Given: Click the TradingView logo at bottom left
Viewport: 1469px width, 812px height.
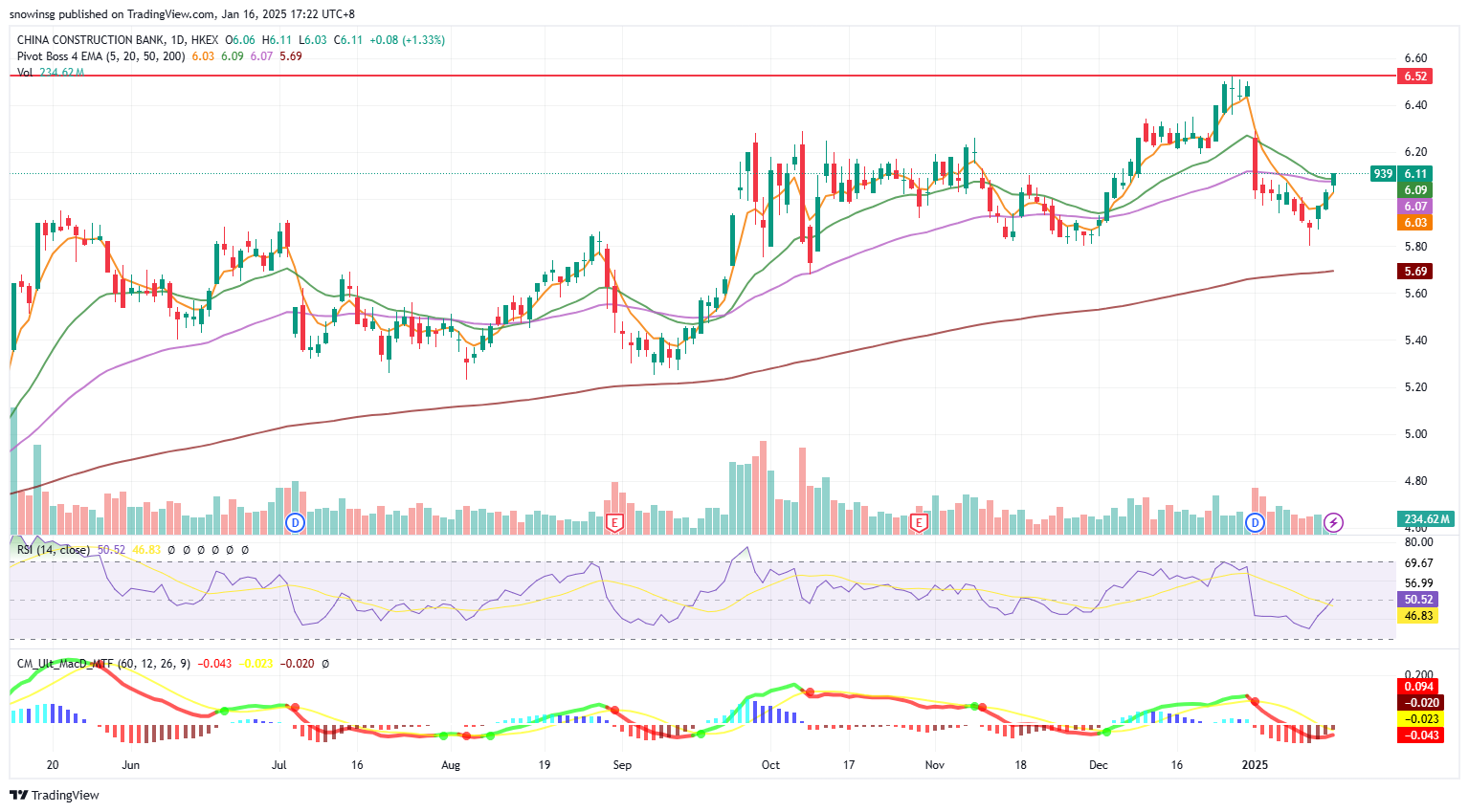Looking at the screenshot, I should (x=55, y=795).
